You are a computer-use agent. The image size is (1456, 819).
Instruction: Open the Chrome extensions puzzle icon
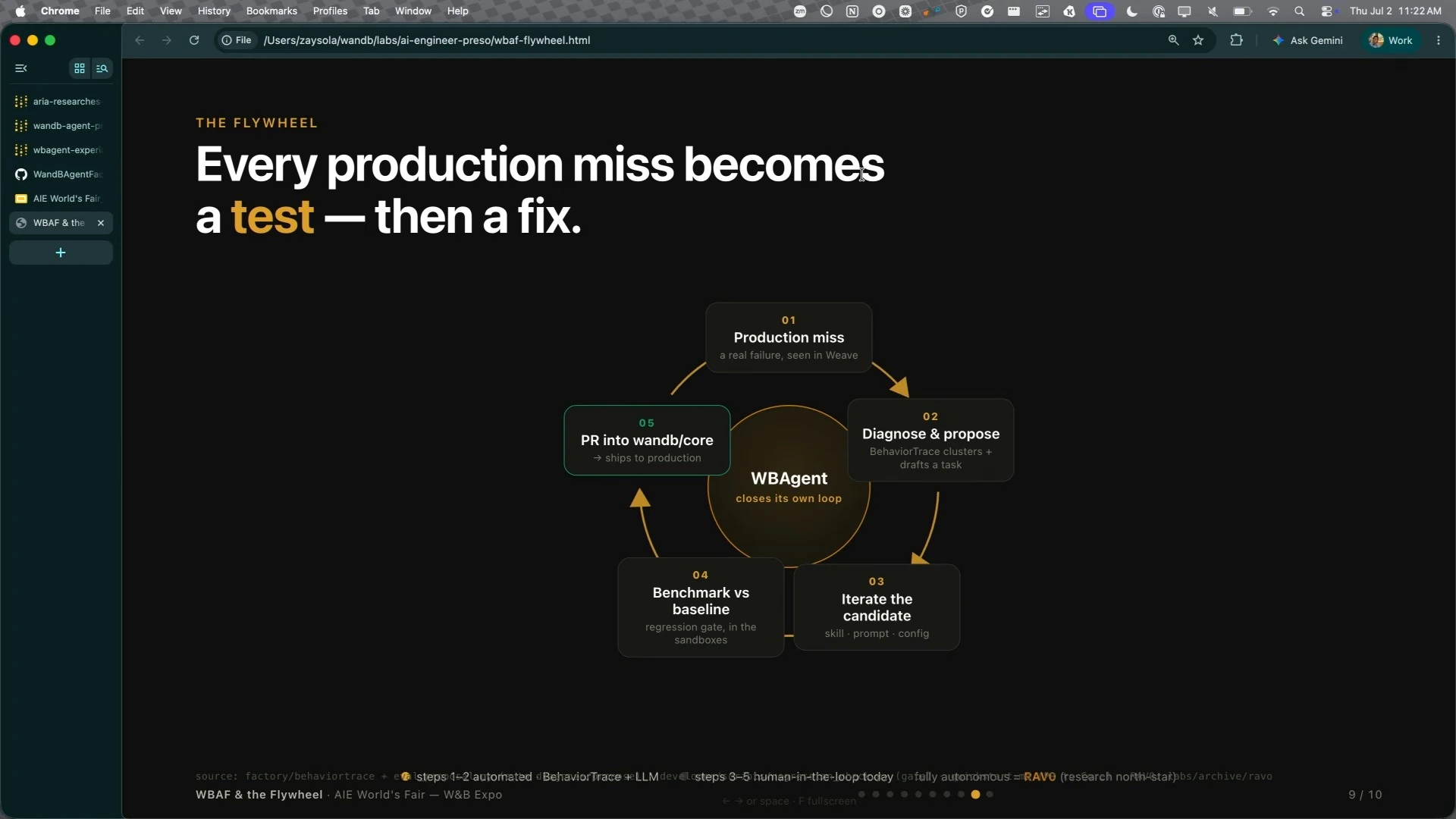tap(1236, 40)
